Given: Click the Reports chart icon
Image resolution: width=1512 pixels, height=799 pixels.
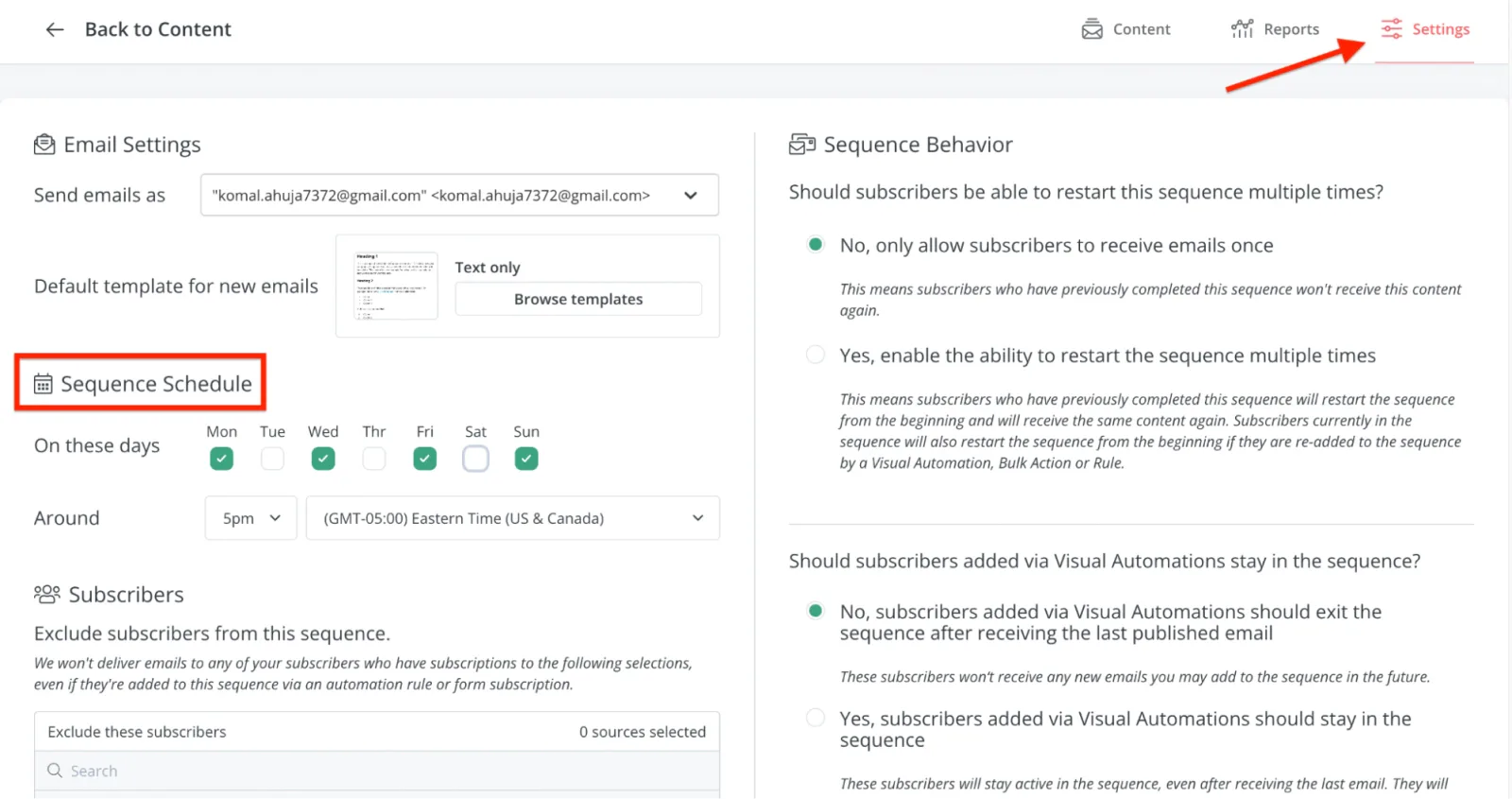Looking at the screenshot, I should pos(1242,29).
